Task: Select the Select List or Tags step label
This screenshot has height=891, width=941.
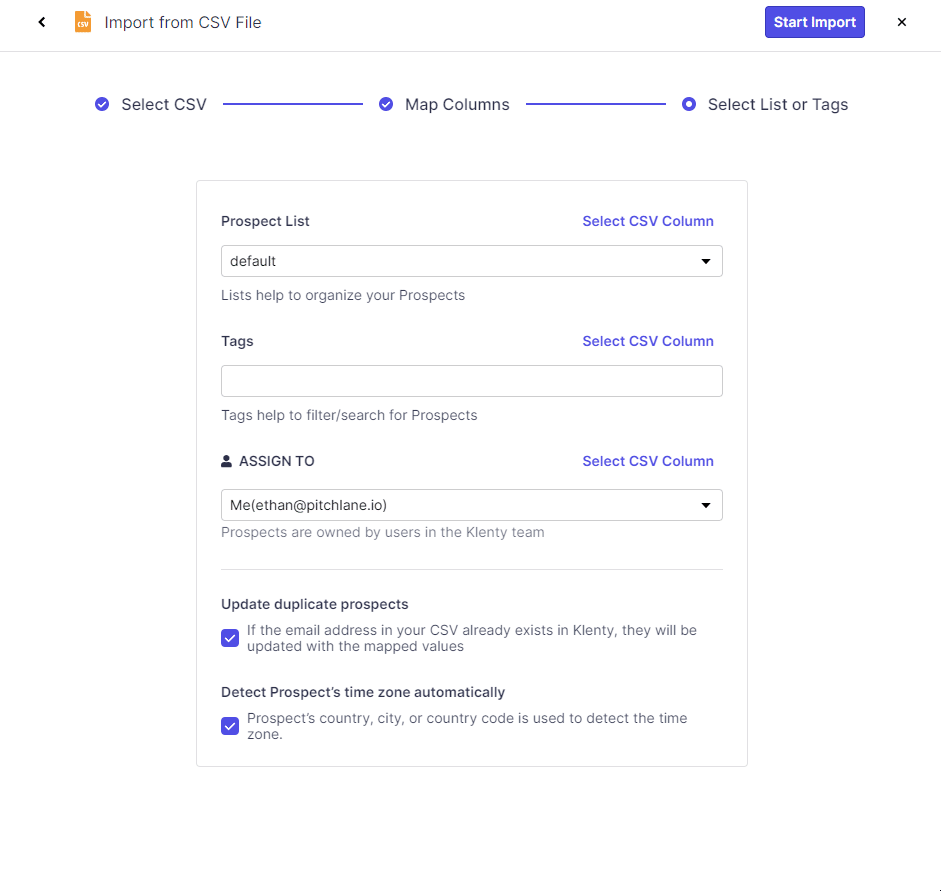Action: [777, 104]
